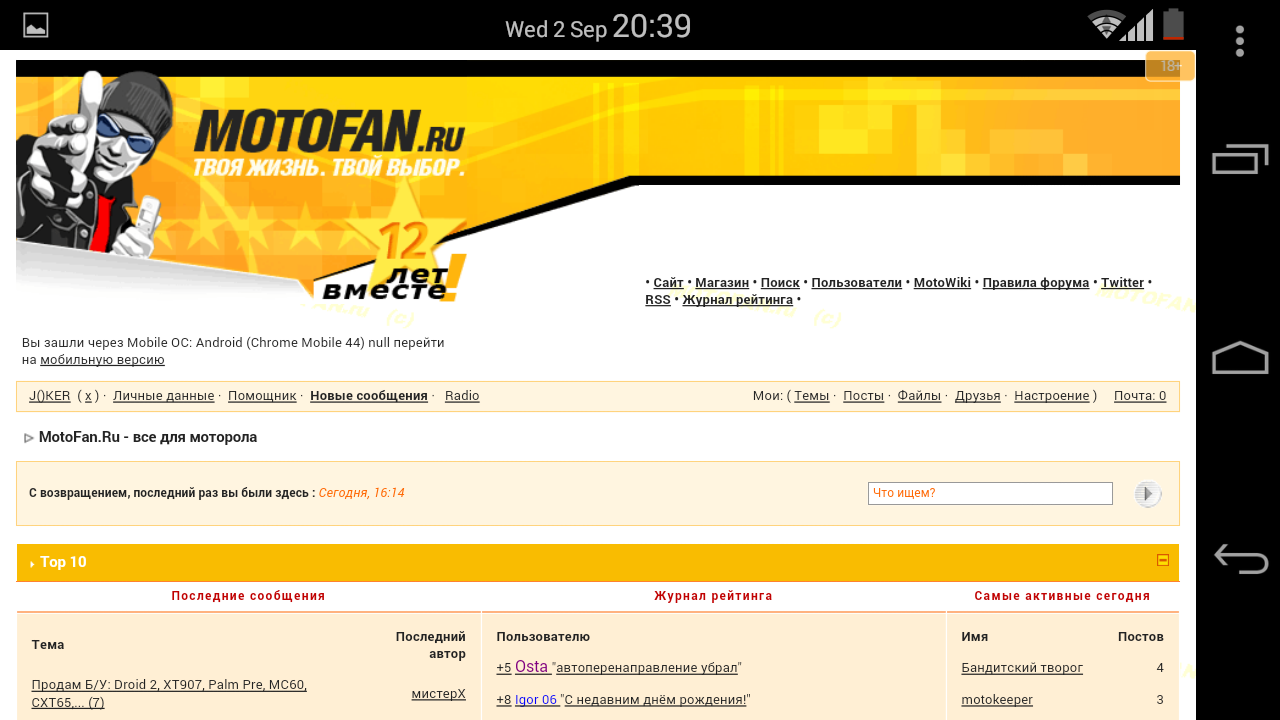Viewport: 1280px width, 720px height.
Task: Open Новые сообщения menu item
Action: coord(369,396)
